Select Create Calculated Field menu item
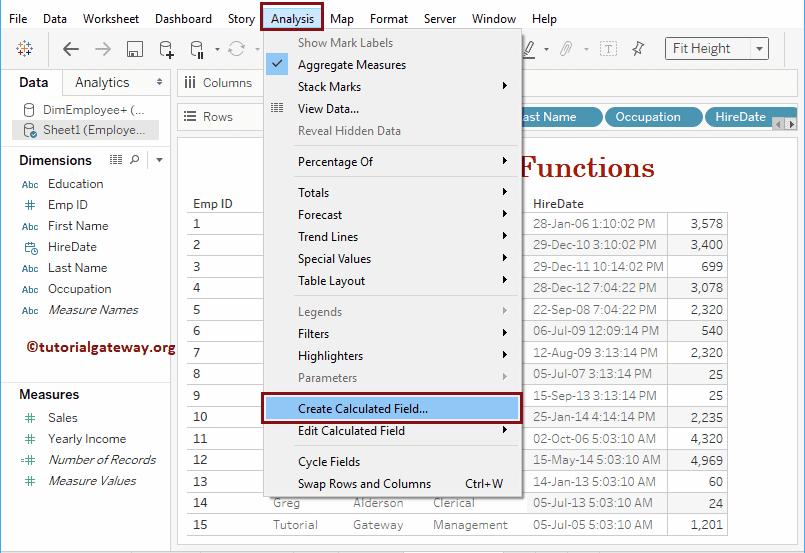The width and height of the screenshot is (805, 553). coord(392,409)
